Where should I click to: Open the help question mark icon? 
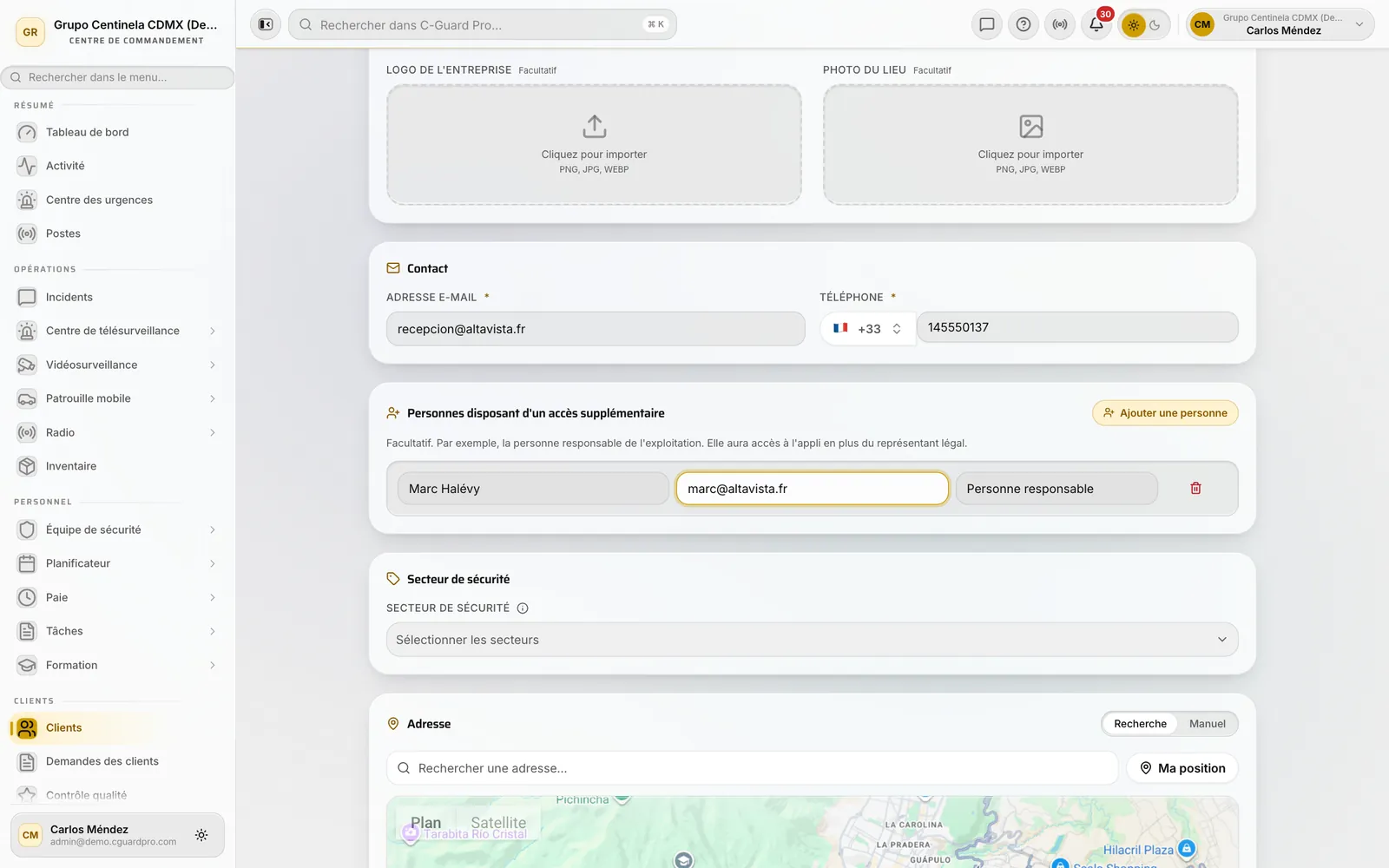[1024, 24]
